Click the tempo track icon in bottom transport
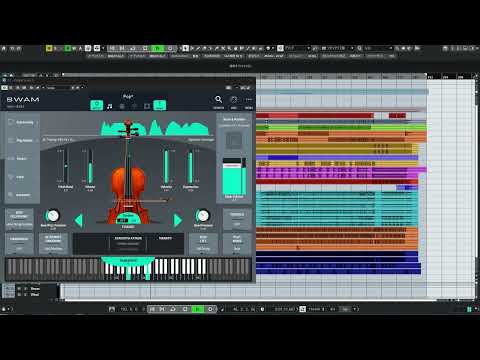The image size is (480, 360). (302, 309)
